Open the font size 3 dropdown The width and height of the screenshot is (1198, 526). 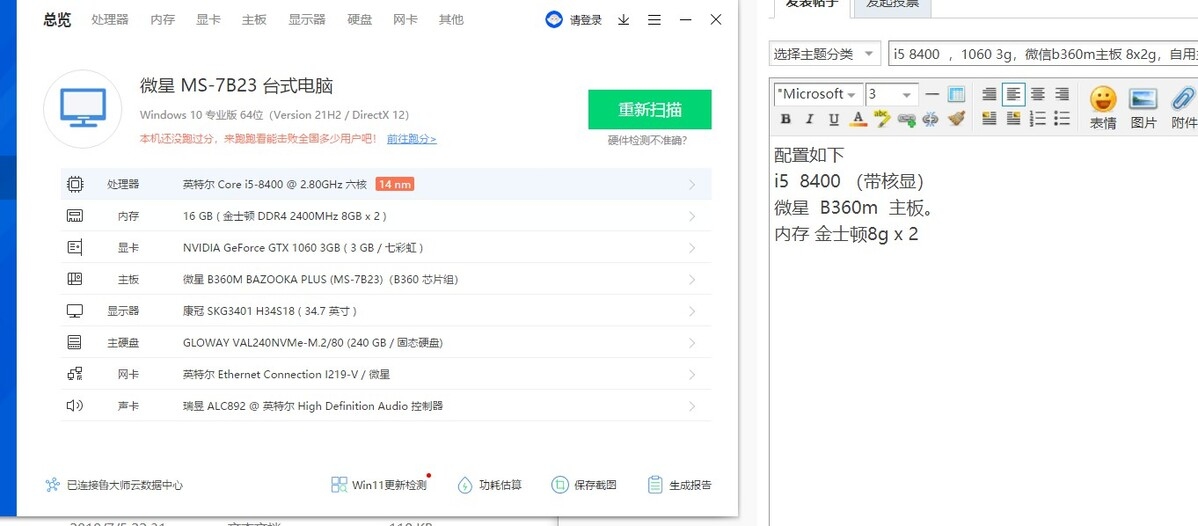pyautogui.click(x=891, y=94)
